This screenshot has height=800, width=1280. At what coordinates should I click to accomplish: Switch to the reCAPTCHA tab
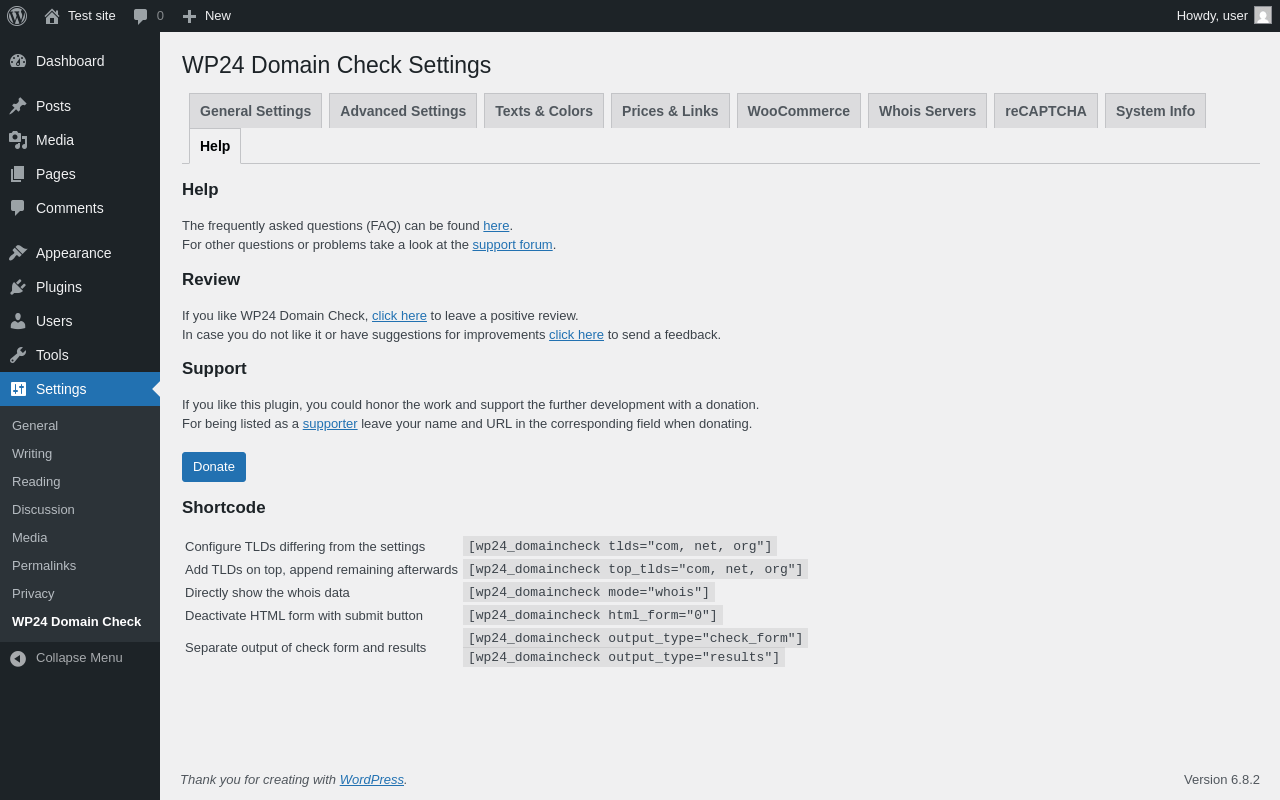coord(1046,111)
